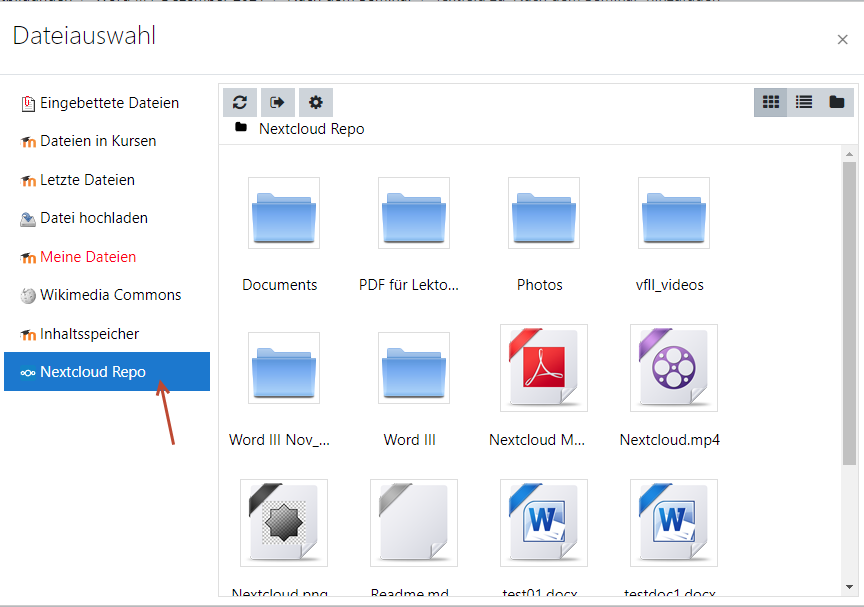
Task: Click the upload icon beside Datei hochladen
Action: point(29,218)
